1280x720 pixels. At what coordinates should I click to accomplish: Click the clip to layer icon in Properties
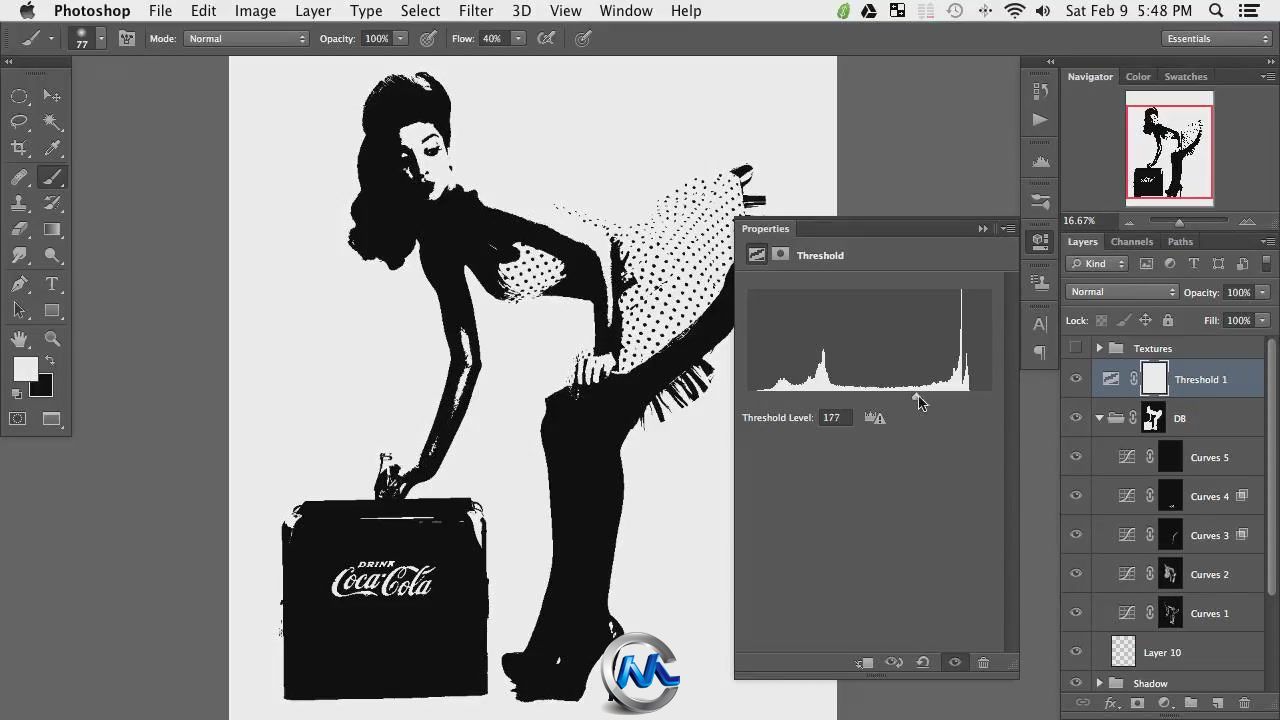point(865,662)
